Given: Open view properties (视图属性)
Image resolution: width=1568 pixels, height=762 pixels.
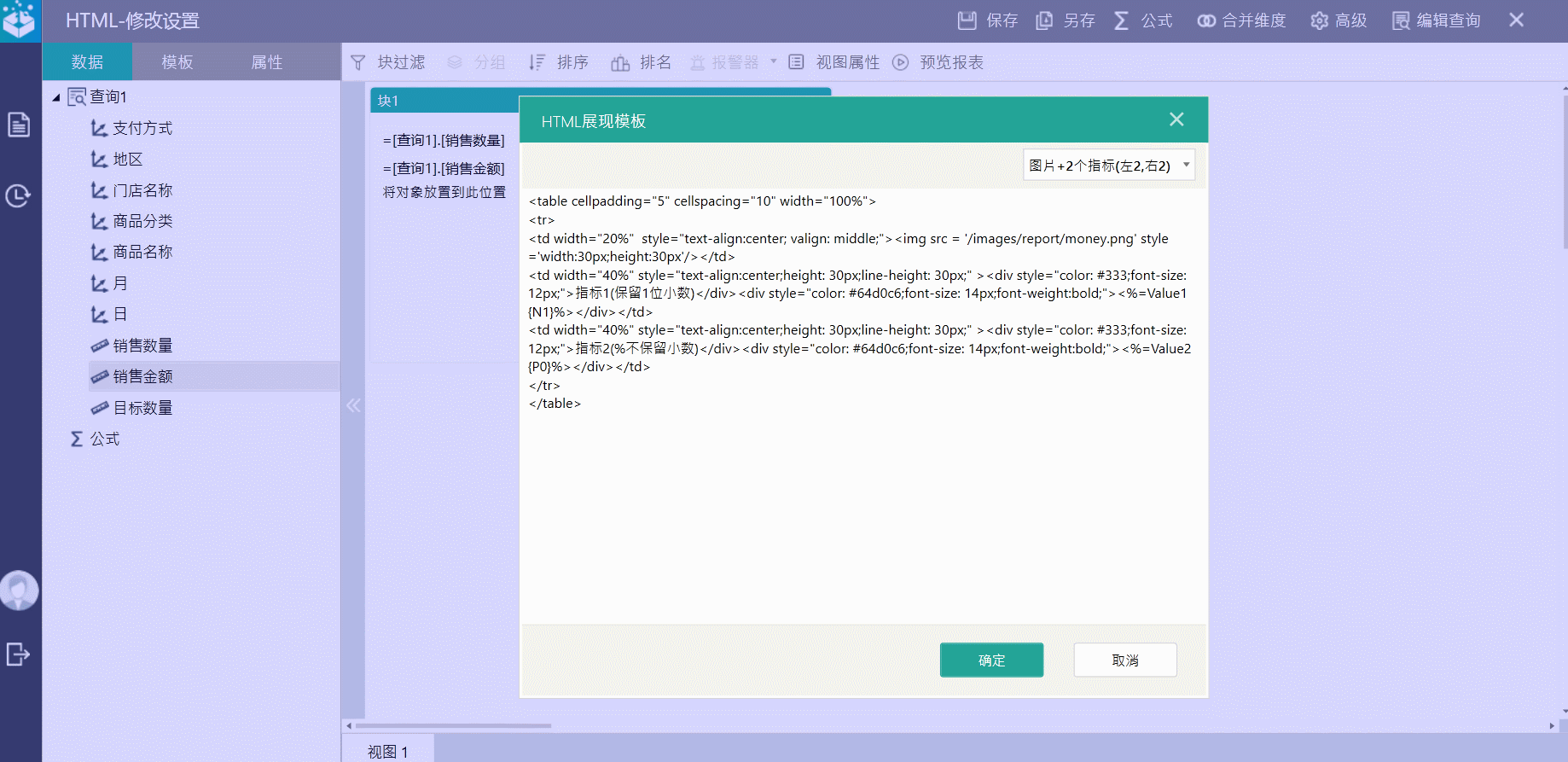Looking at the screenshot, I should [x=833, y=62].
